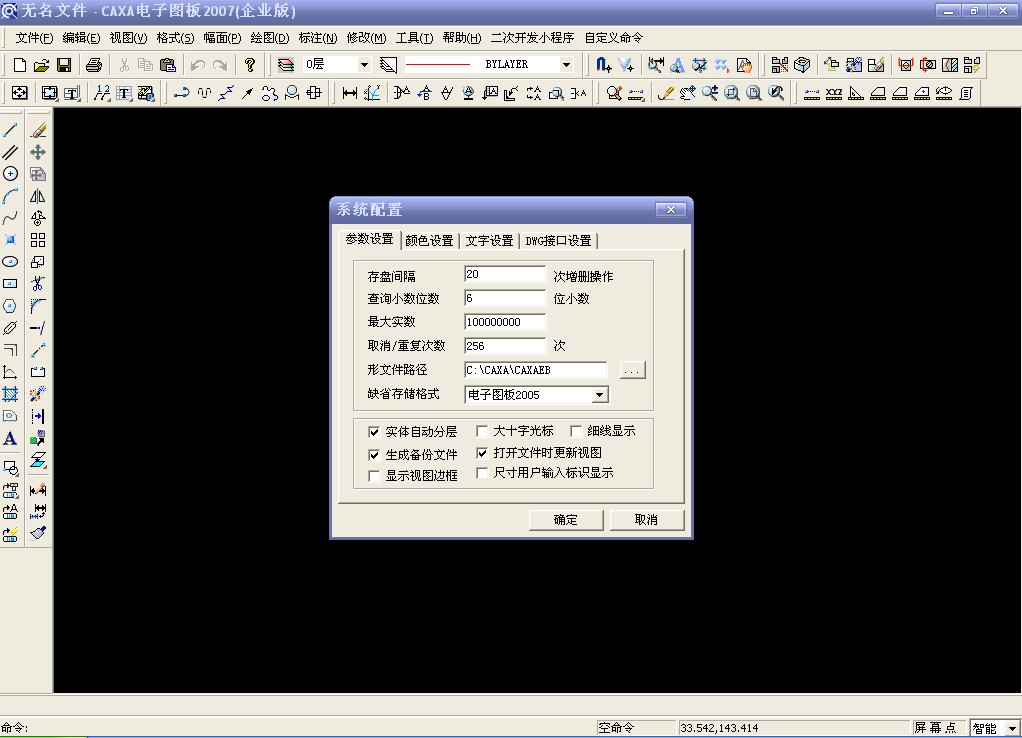Open the 文件(F) menu
This screenshot has width=1022, height=738.
tap(34, 38)
